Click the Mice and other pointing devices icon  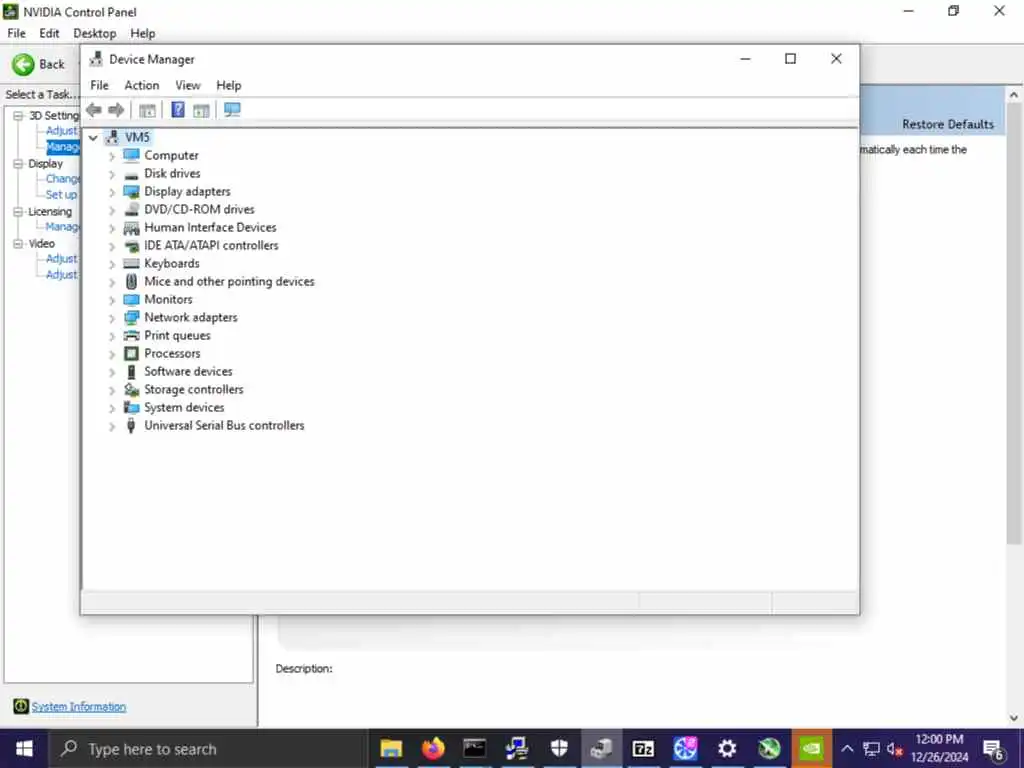(131, 281)
